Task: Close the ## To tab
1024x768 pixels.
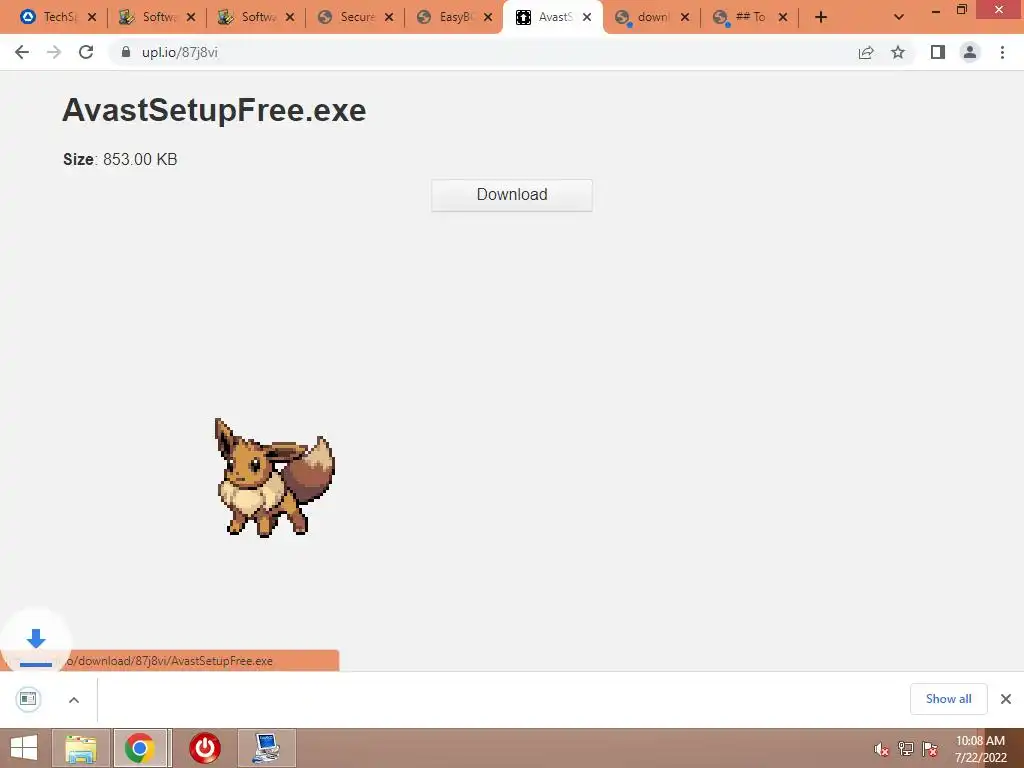Action: coord(783,17)
